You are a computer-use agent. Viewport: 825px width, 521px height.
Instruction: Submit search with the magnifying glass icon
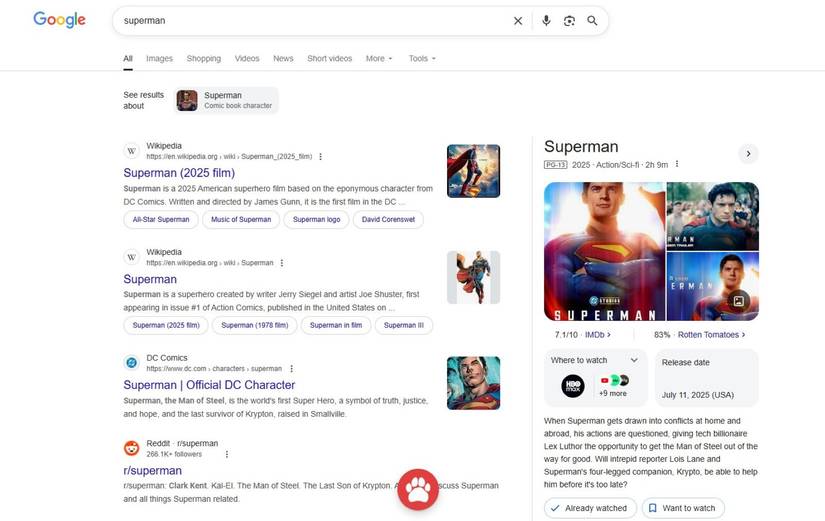(x=592, y=21)
